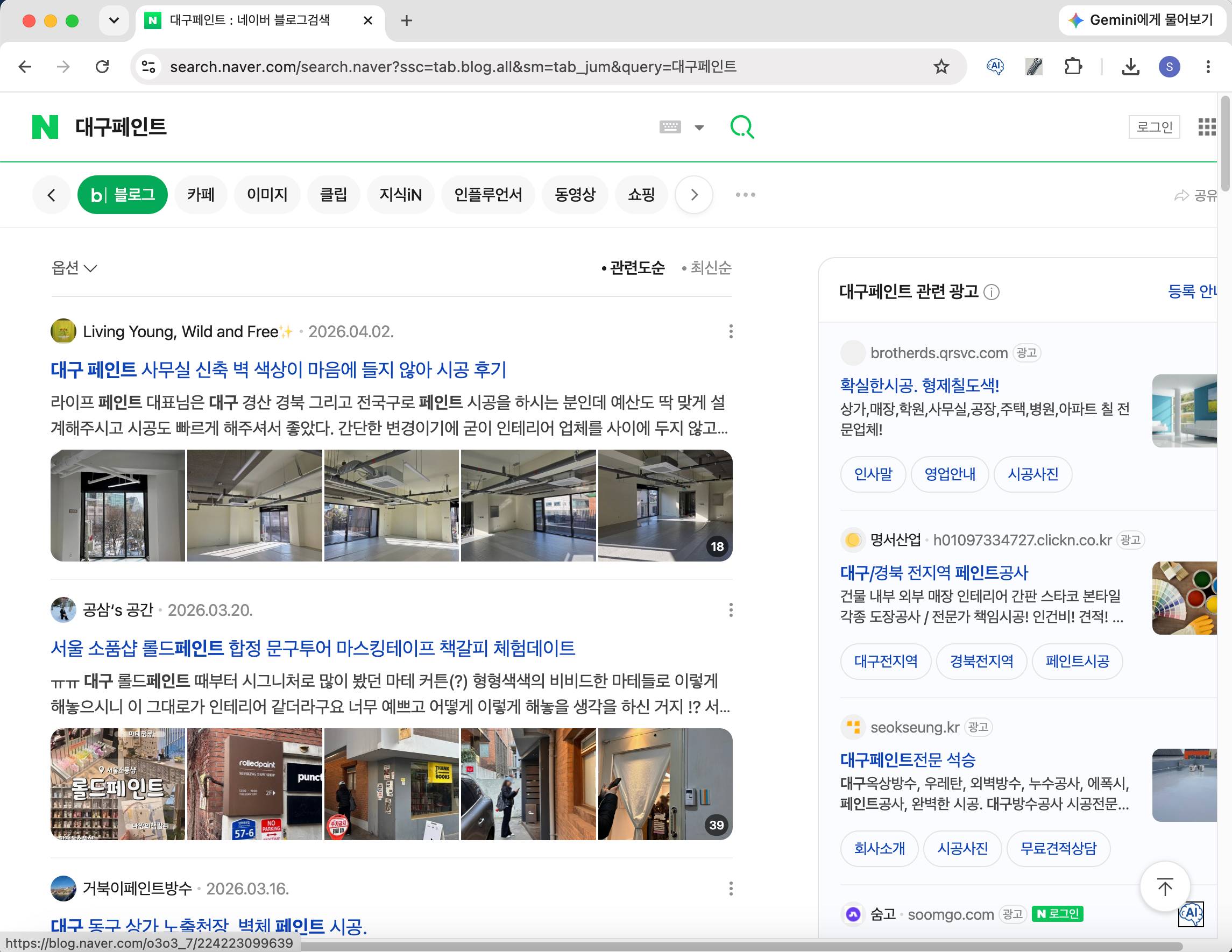
Task: Click the AI extension icon in toolbar
Action: tap(995, 67)
